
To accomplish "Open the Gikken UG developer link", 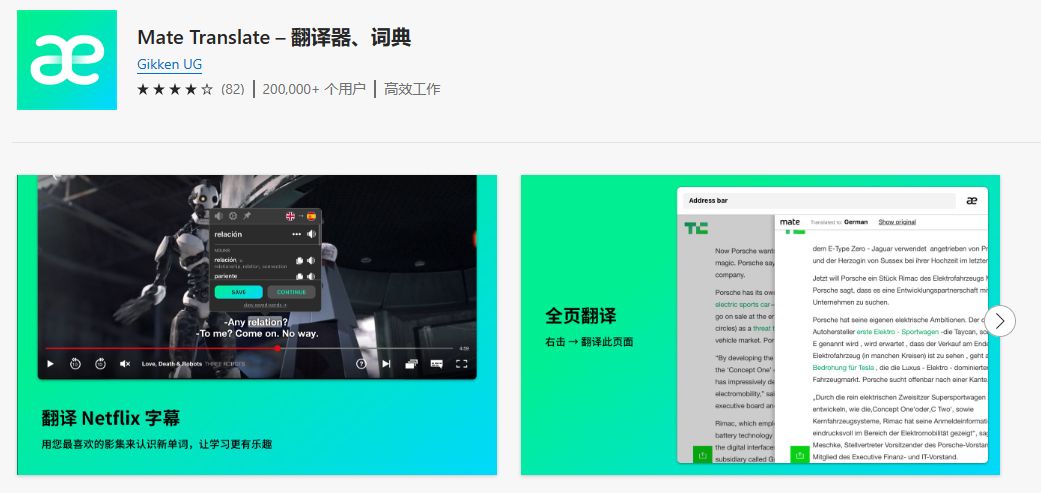I will coord(169,64).
